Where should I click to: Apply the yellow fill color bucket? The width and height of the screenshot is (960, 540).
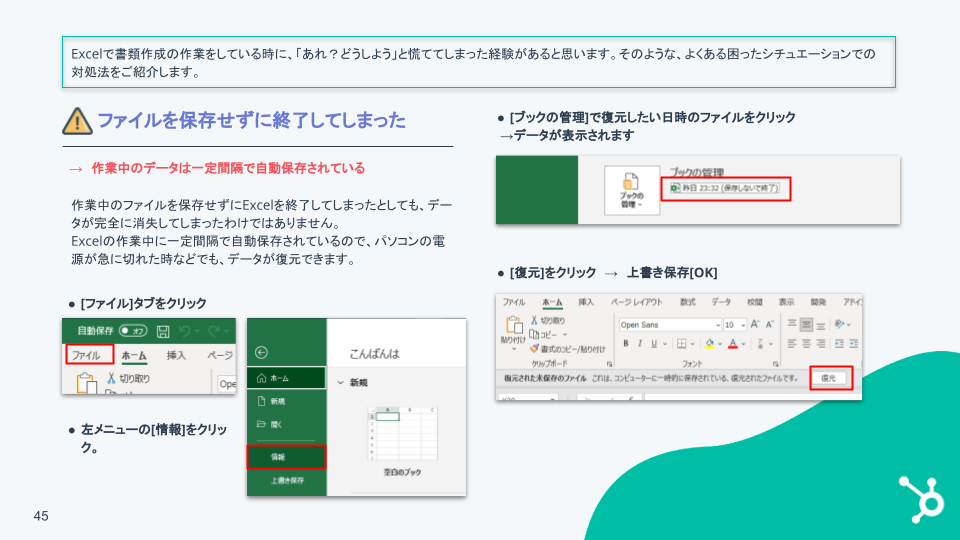tap(709, 343)
